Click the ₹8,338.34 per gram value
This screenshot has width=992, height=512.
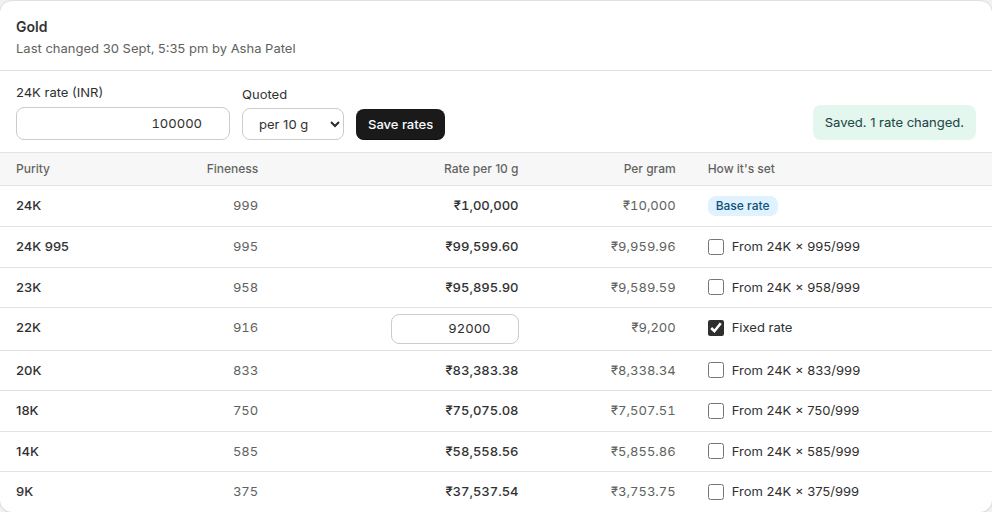(x=643, y=370)
